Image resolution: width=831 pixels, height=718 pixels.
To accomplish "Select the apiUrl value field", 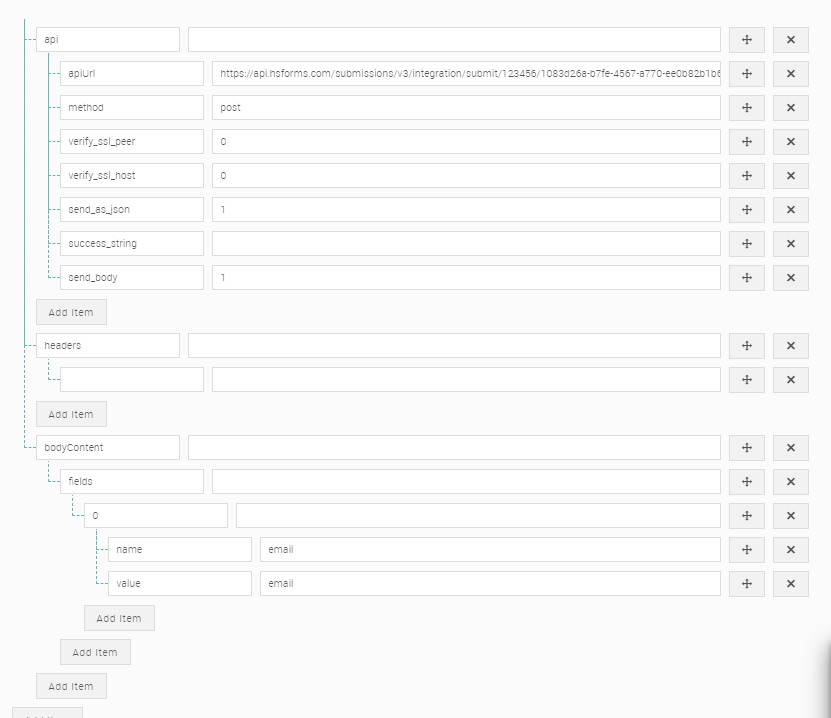I will click(x=467, y=73).
